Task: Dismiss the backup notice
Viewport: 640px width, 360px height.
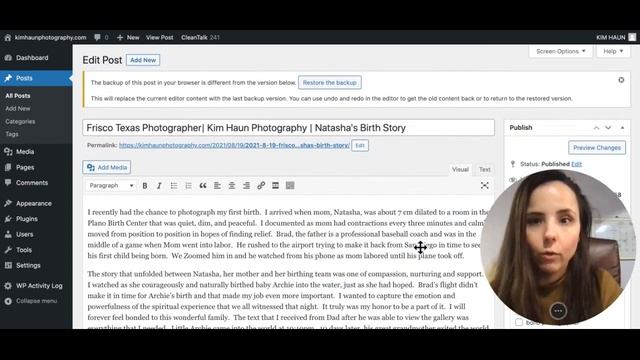Action: coord(621,80)
